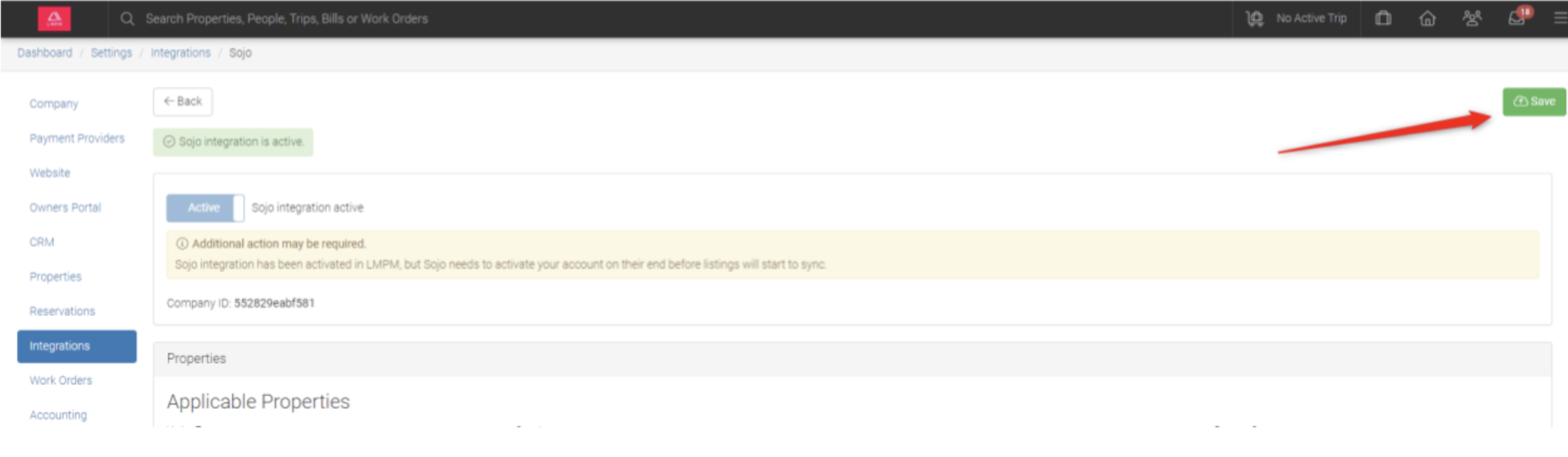This screenshot has width=1568, height=457.
Task: Open the inbox with notification badge
Action: pyautogui.click(x=1517, y=18)
